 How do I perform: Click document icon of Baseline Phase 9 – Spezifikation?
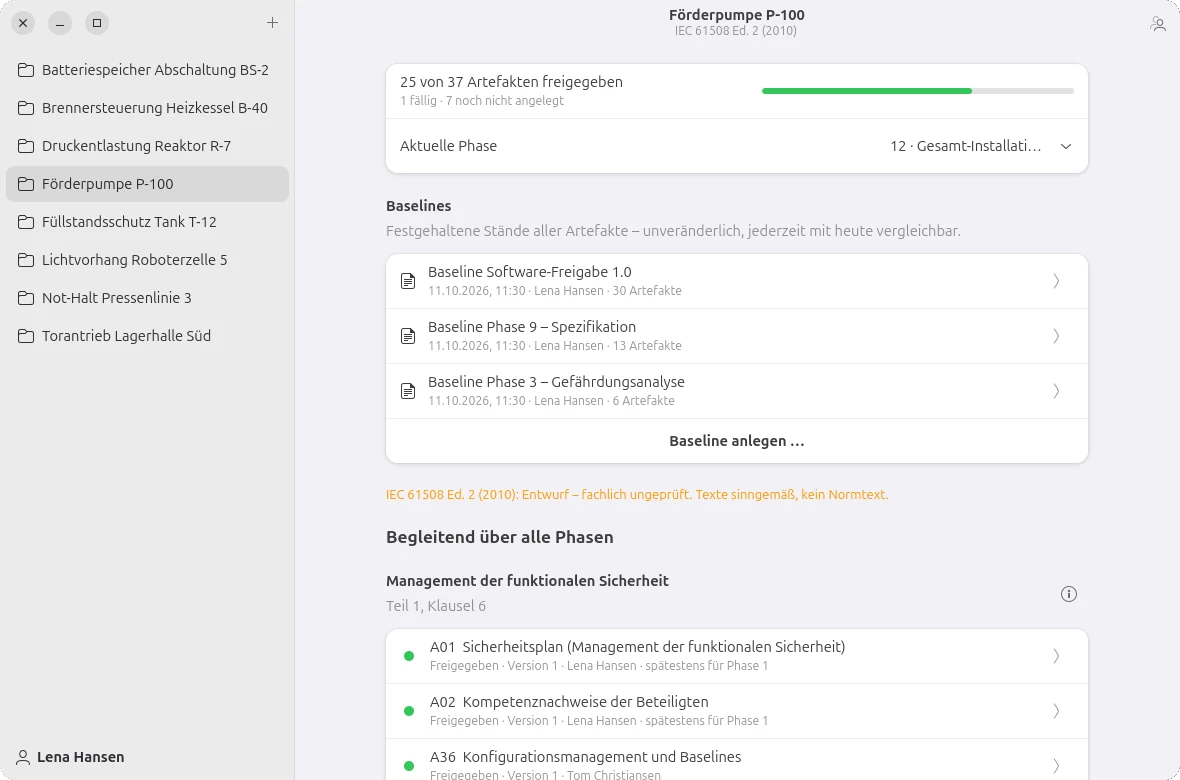pos(408,336)
